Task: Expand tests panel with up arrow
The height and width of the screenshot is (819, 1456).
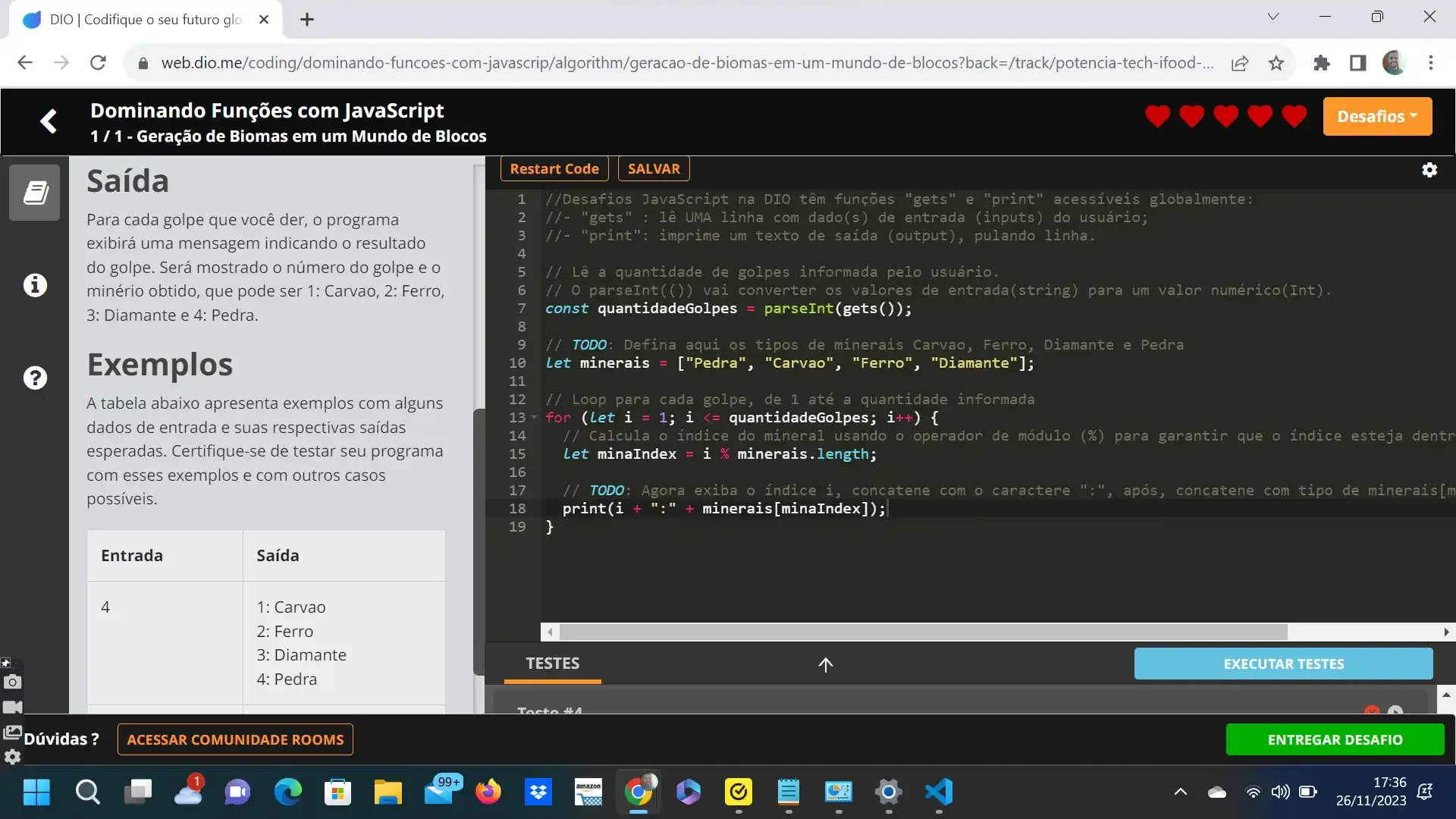Action: [826, 665]
